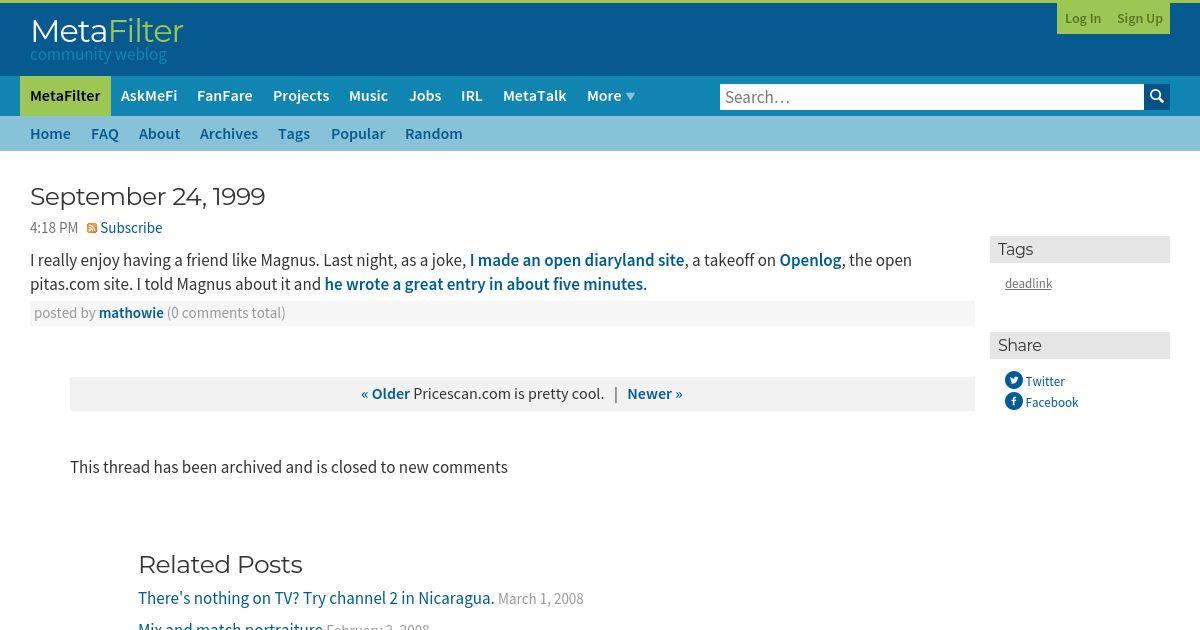Click the RSS feed icon beside Subscribe
The width and height of the screenshot is (1200, 630).
(92, 228)
